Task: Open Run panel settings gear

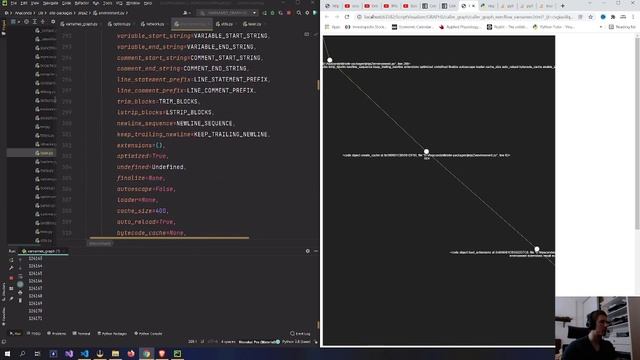Action: 307,251
